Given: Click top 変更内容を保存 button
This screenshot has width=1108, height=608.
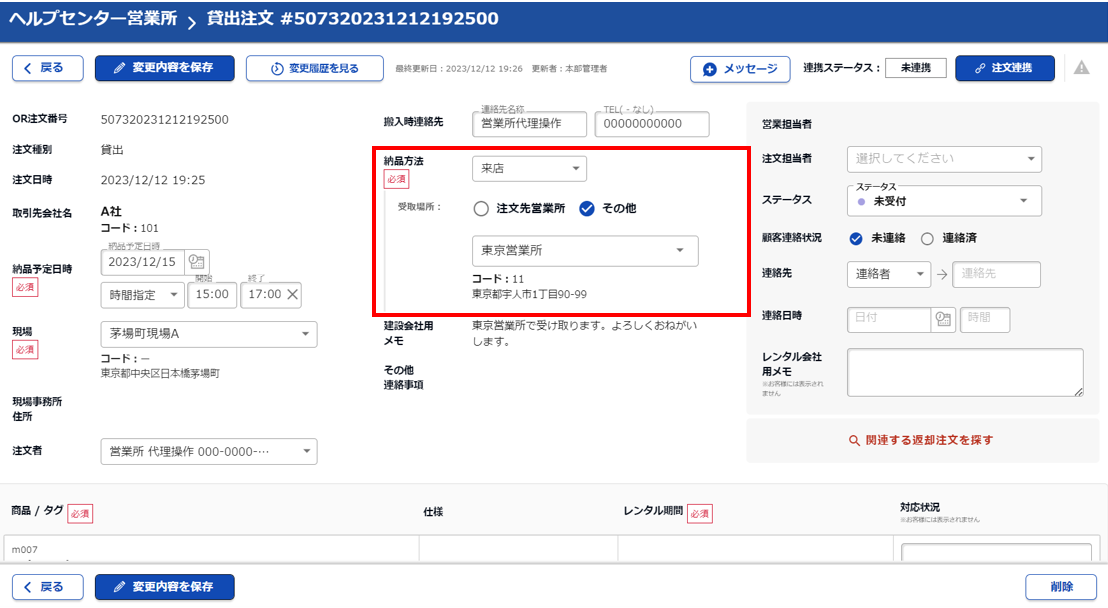Looking at the screenshot, I should pos(165,69).
